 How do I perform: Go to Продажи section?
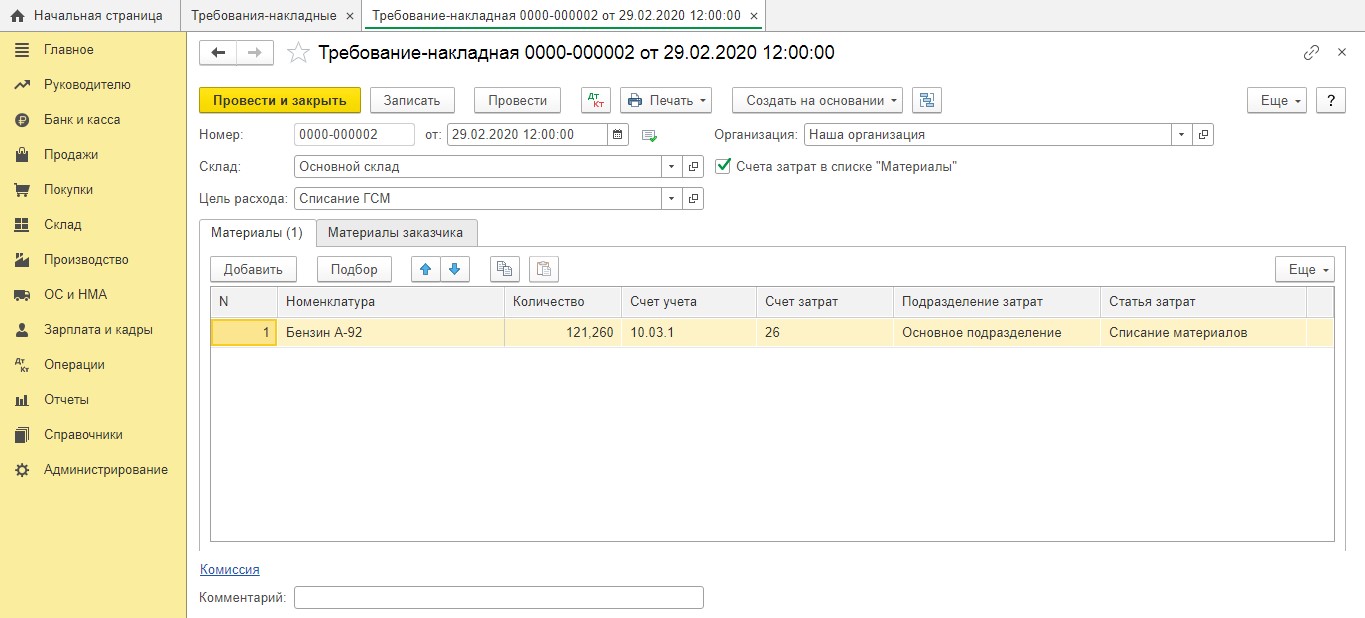click(x=71, y=155)
